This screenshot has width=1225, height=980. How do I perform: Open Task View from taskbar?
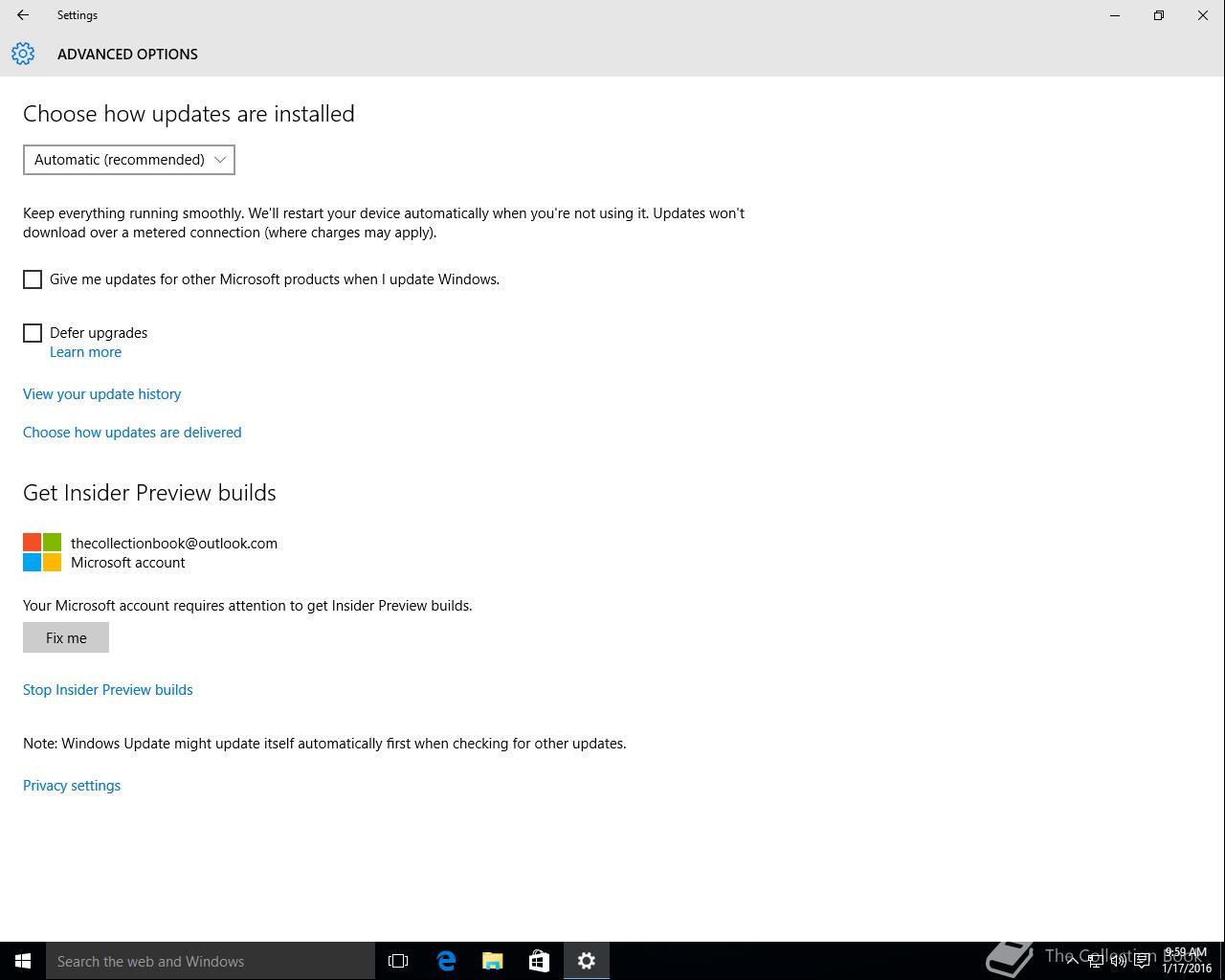(398, 961)
